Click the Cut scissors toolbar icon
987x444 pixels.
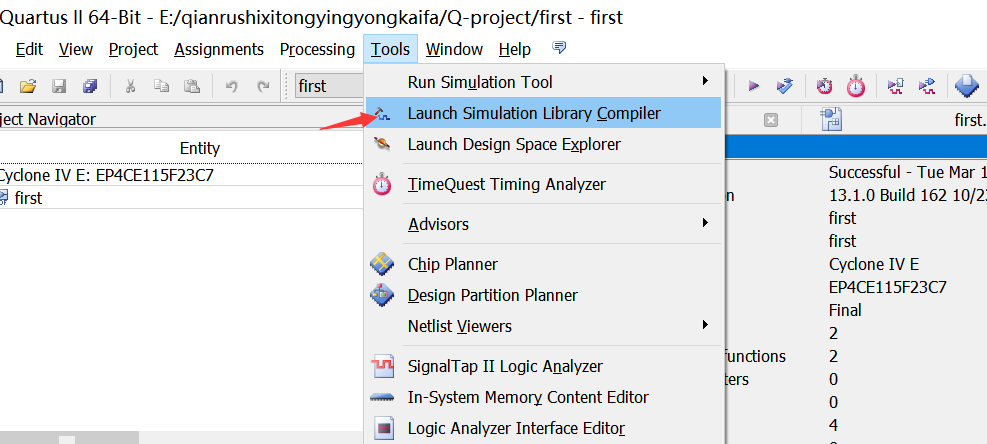(x=130, y=86)
